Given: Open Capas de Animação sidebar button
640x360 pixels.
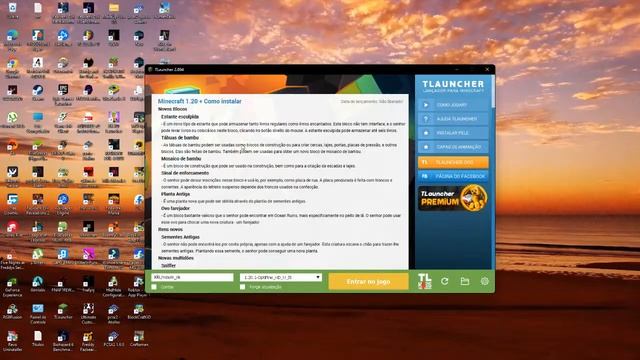Looking at the screenshot, I should coord(453,147).
